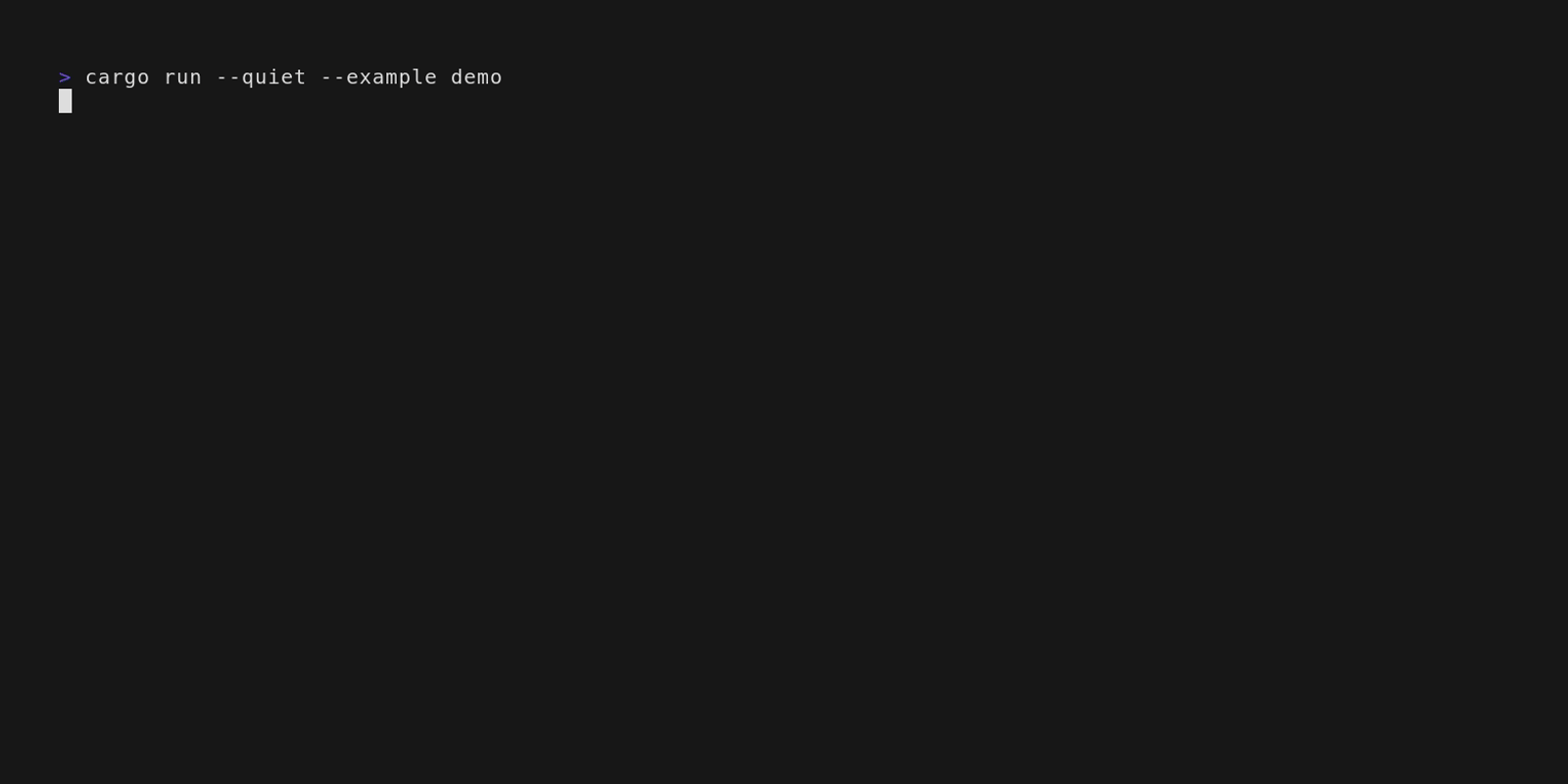
Task: Click the double dash before "example"
Action: 333,77
